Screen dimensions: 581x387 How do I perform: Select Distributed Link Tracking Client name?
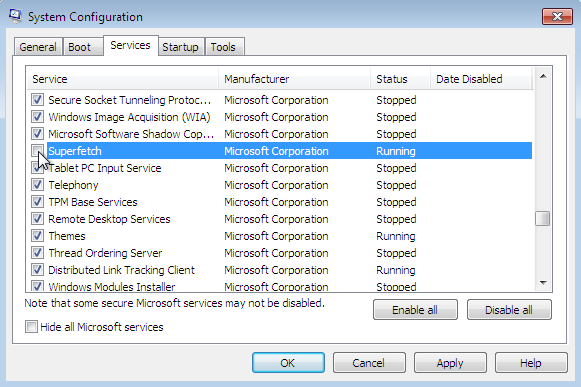(x=121, y=270)
